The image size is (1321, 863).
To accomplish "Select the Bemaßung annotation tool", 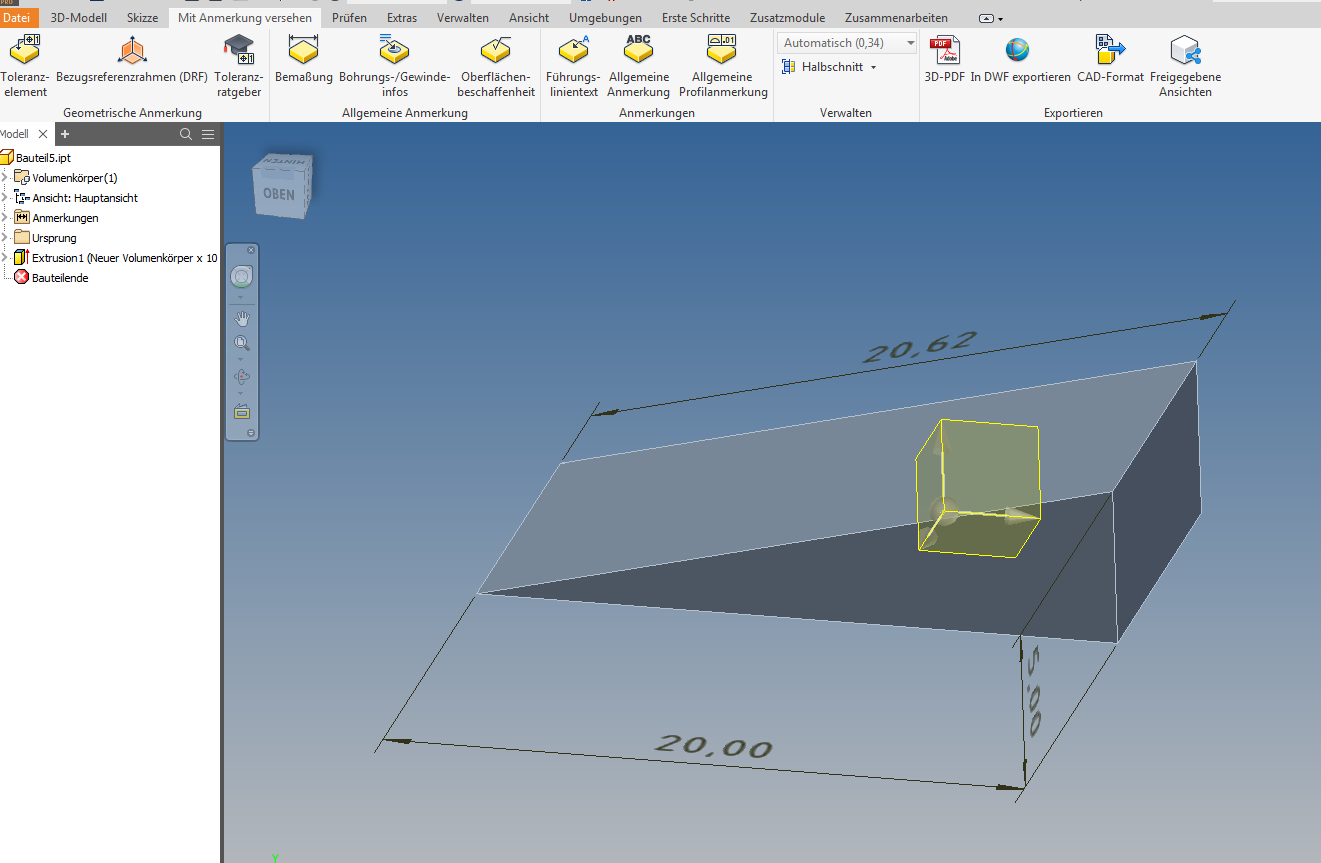I will tap(303, 60).
